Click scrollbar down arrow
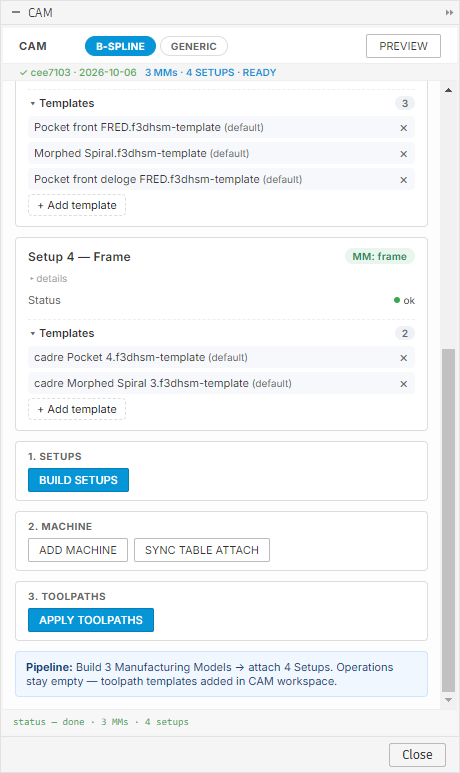The image size is (460, 773). pyautogui.click(x=448, y=700)
